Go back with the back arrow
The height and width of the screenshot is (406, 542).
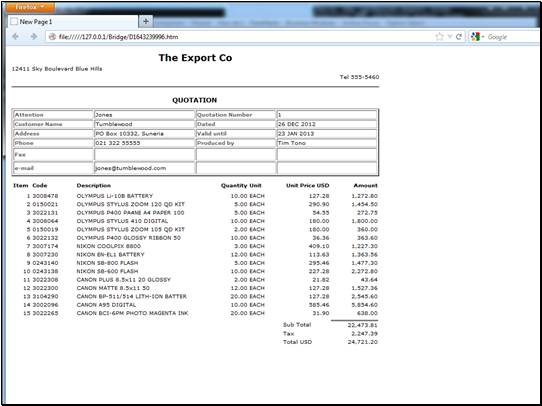point(16,37)
